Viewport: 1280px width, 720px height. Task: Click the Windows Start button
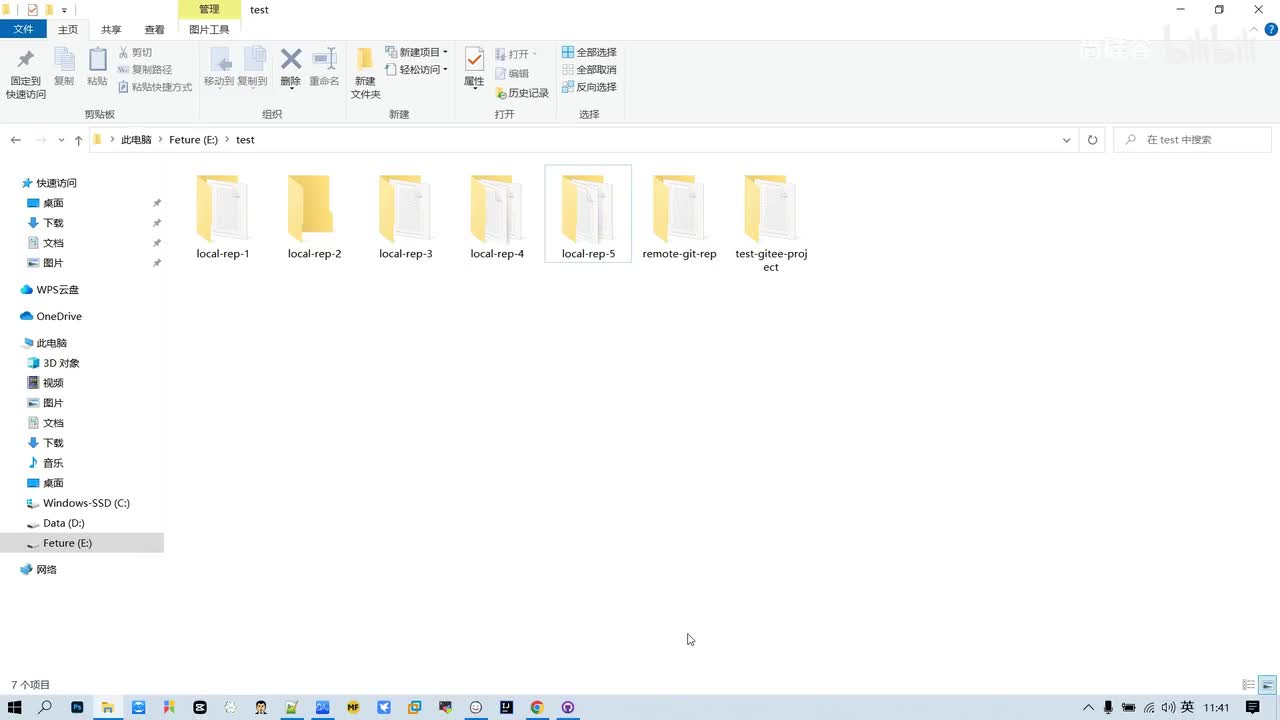click(x=14, y=707)
